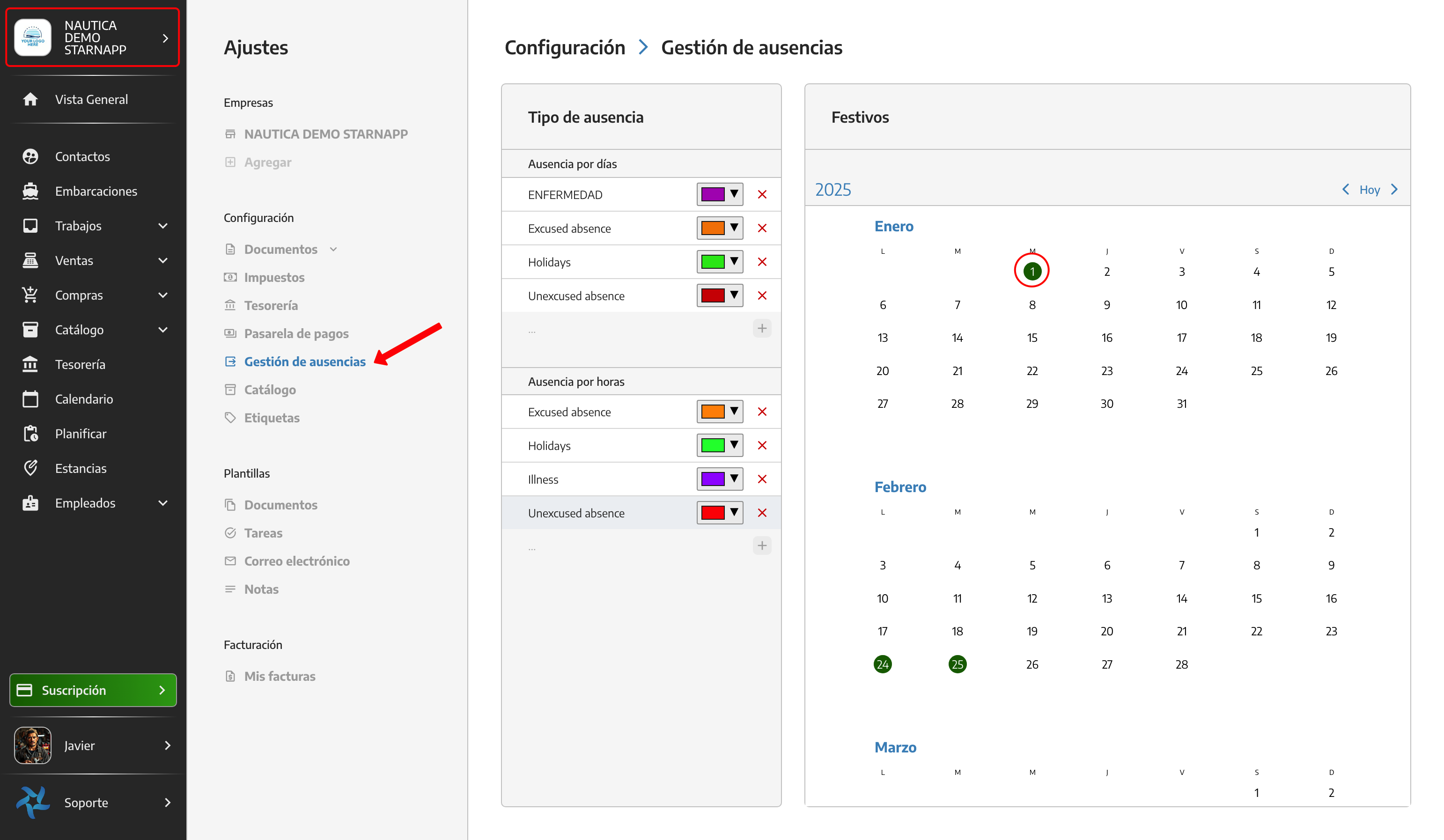Click orange swatch for hourly Excused absence
1444x840 pixels.
[x=713, y=412]
